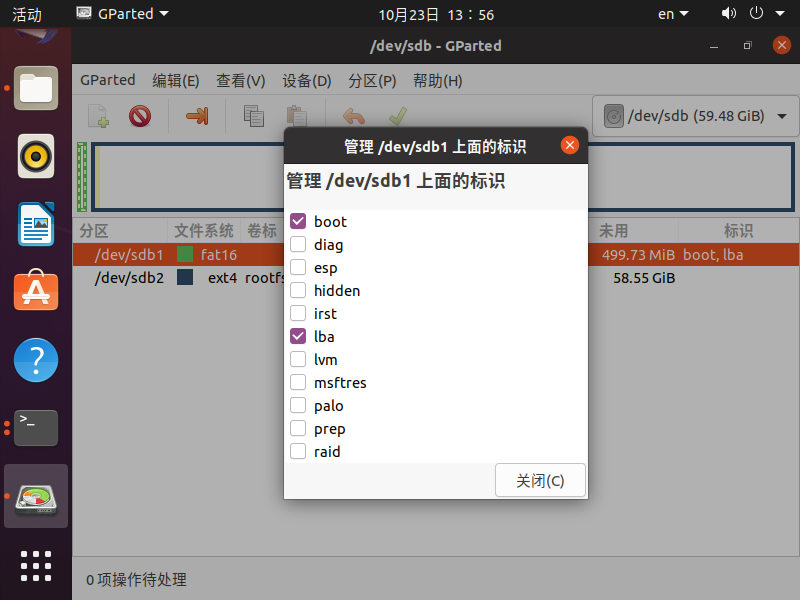Click the Resize/Move partition toolbar icon

[x=197, y=116]
